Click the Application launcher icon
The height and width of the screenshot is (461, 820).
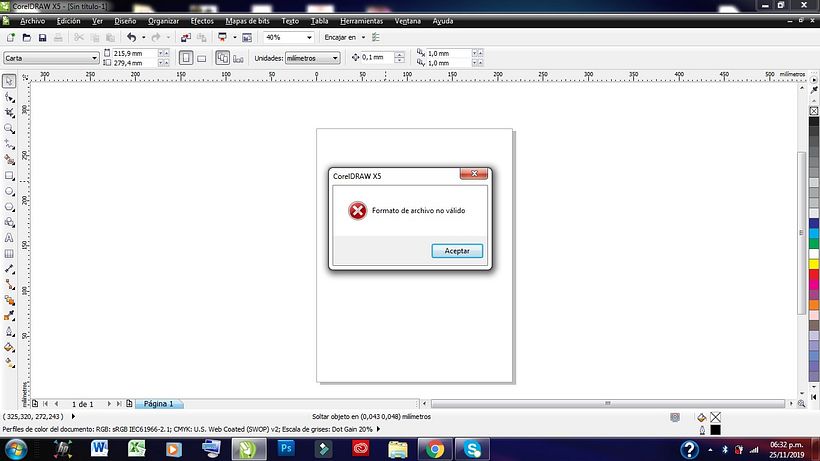point(222,38)
